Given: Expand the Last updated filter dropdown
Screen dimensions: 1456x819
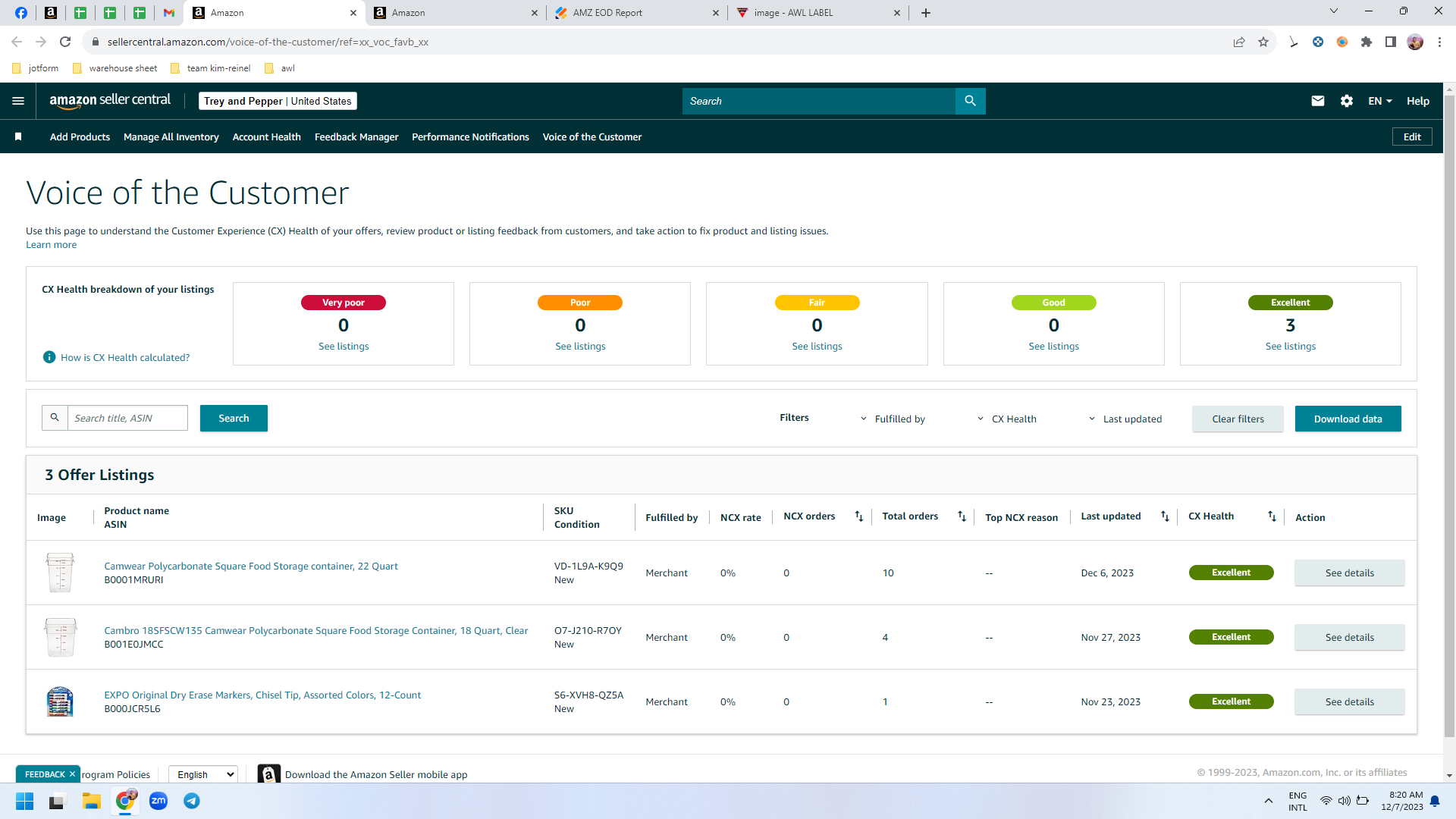Looking at the screenshot, I should (1125, 419).
